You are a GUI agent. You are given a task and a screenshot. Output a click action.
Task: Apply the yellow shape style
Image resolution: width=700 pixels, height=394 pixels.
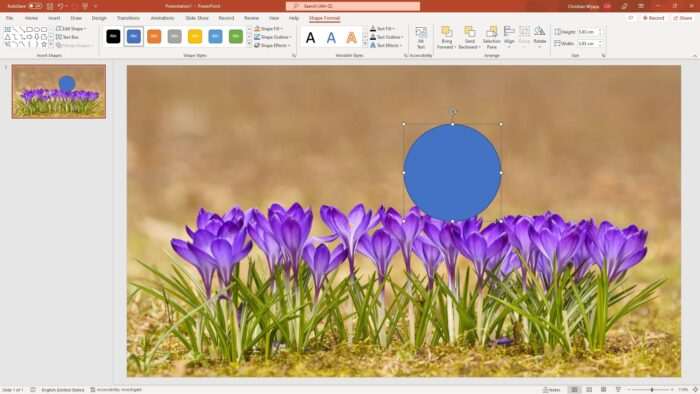195,37
